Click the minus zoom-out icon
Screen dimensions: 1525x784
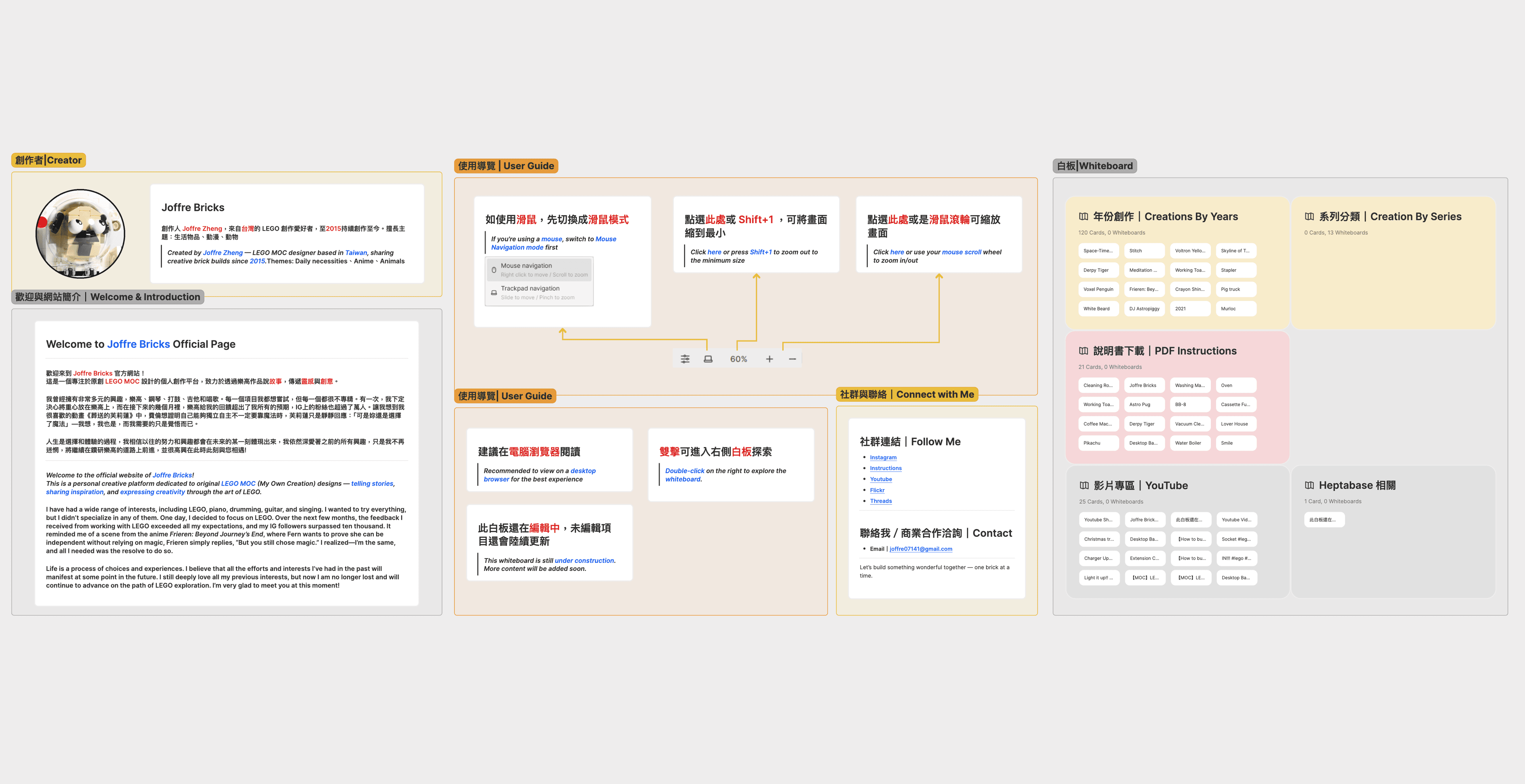point(792,359)
